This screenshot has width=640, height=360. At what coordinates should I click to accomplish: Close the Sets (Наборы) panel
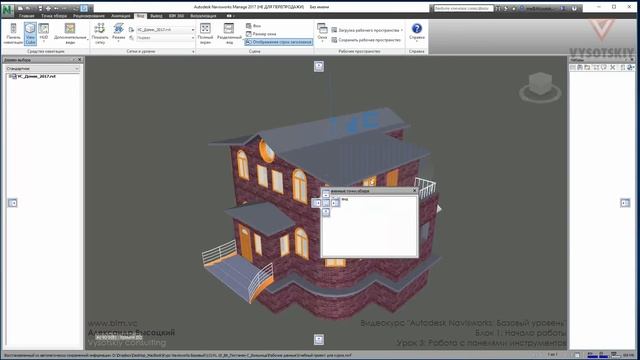(x=632, y=60)
